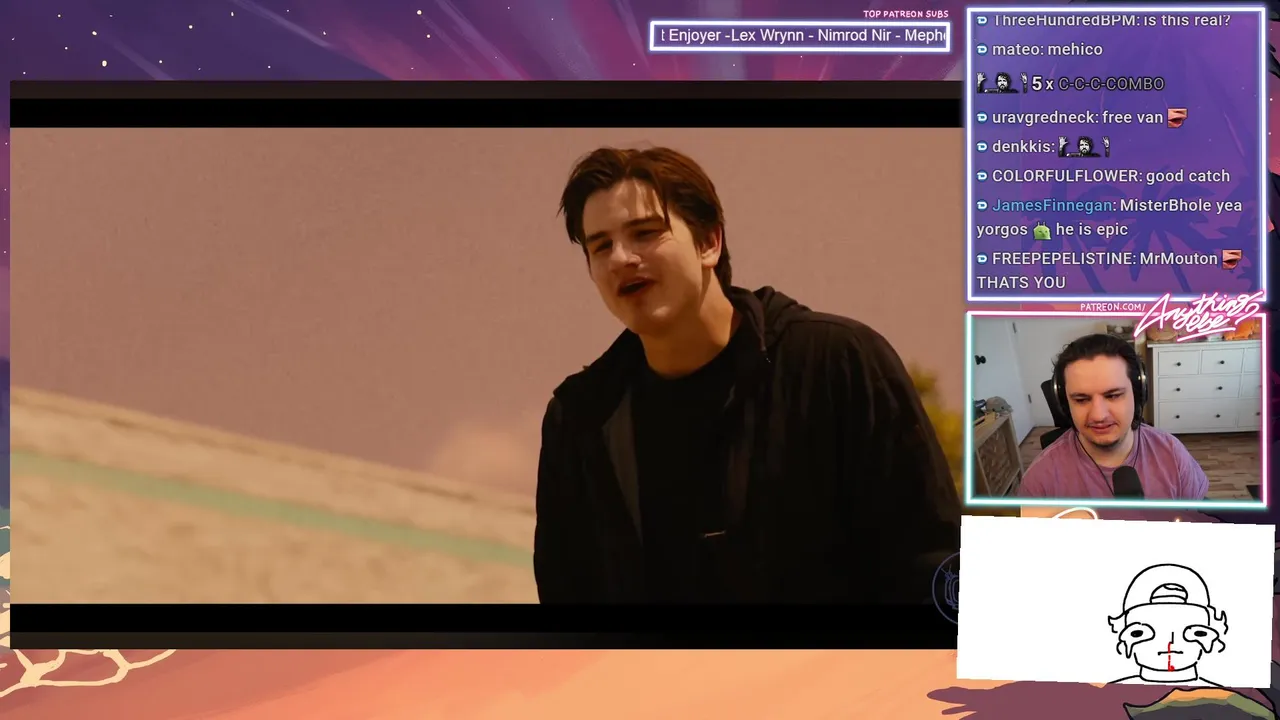Click the 'PATREON.COM/' text above webcam
Screen dimensions: 1280x720
(1113, 307)
